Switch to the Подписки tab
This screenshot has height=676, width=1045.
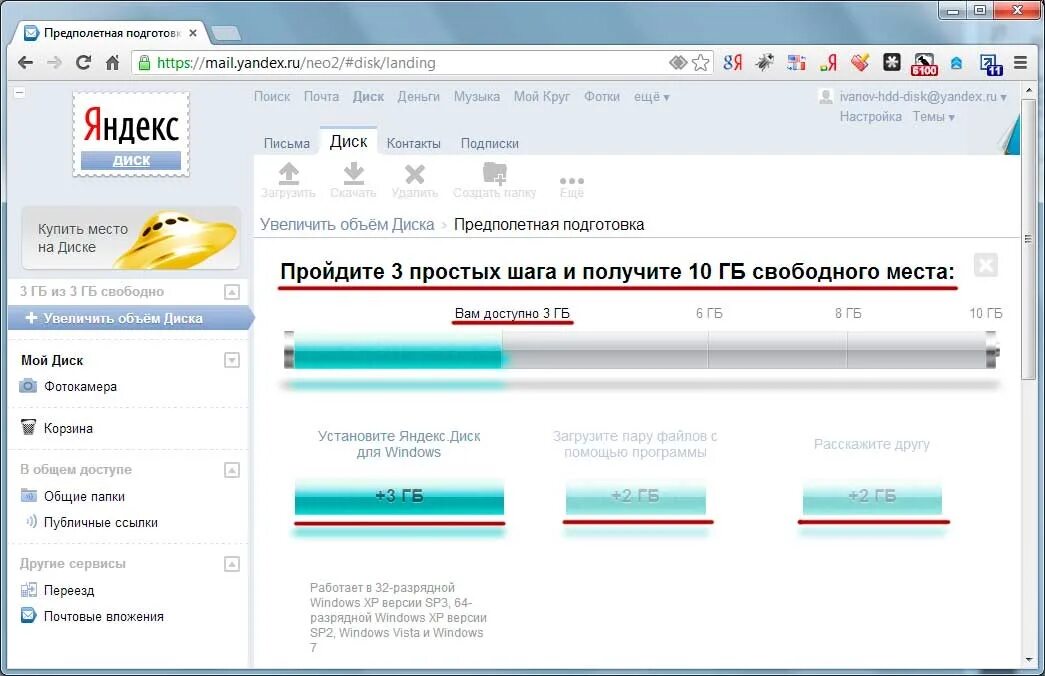click(489, 143)
